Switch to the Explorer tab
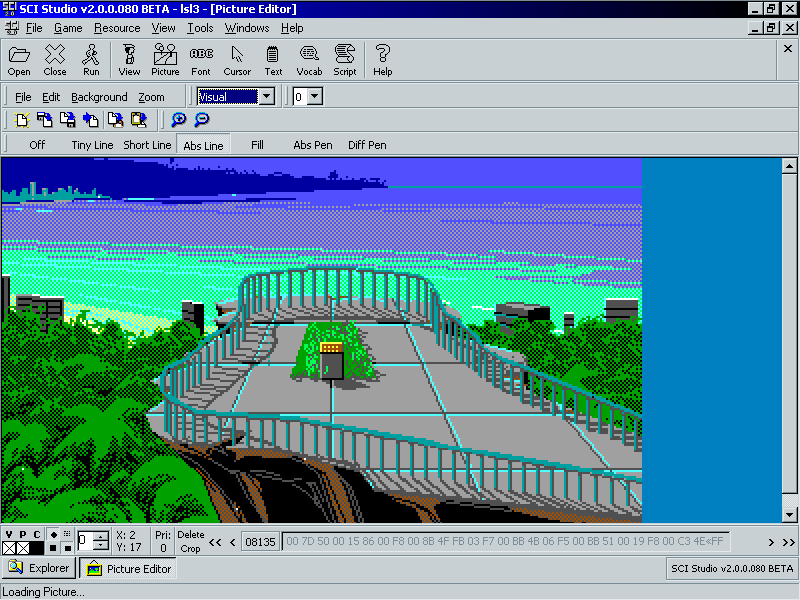 (39, 569)
